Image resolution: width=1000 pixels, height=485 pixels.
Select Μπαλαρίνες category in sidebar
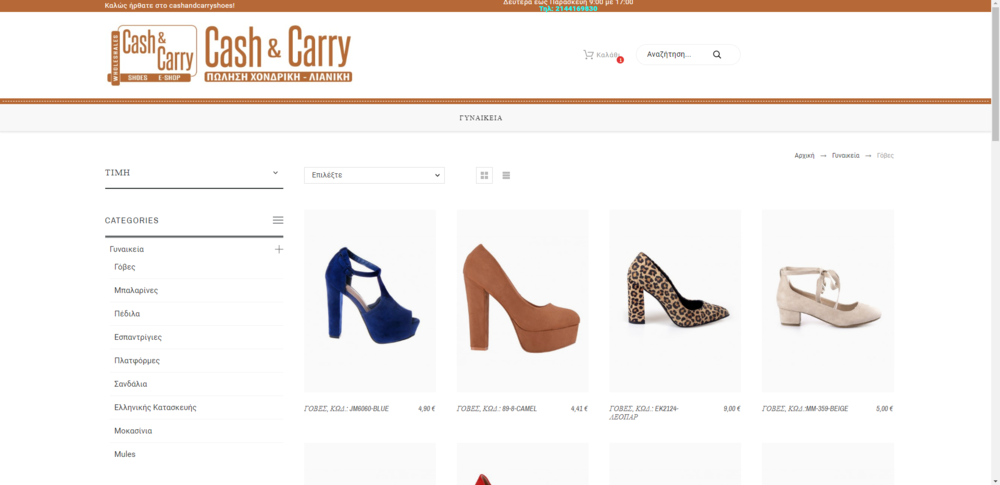click(136, 290)
